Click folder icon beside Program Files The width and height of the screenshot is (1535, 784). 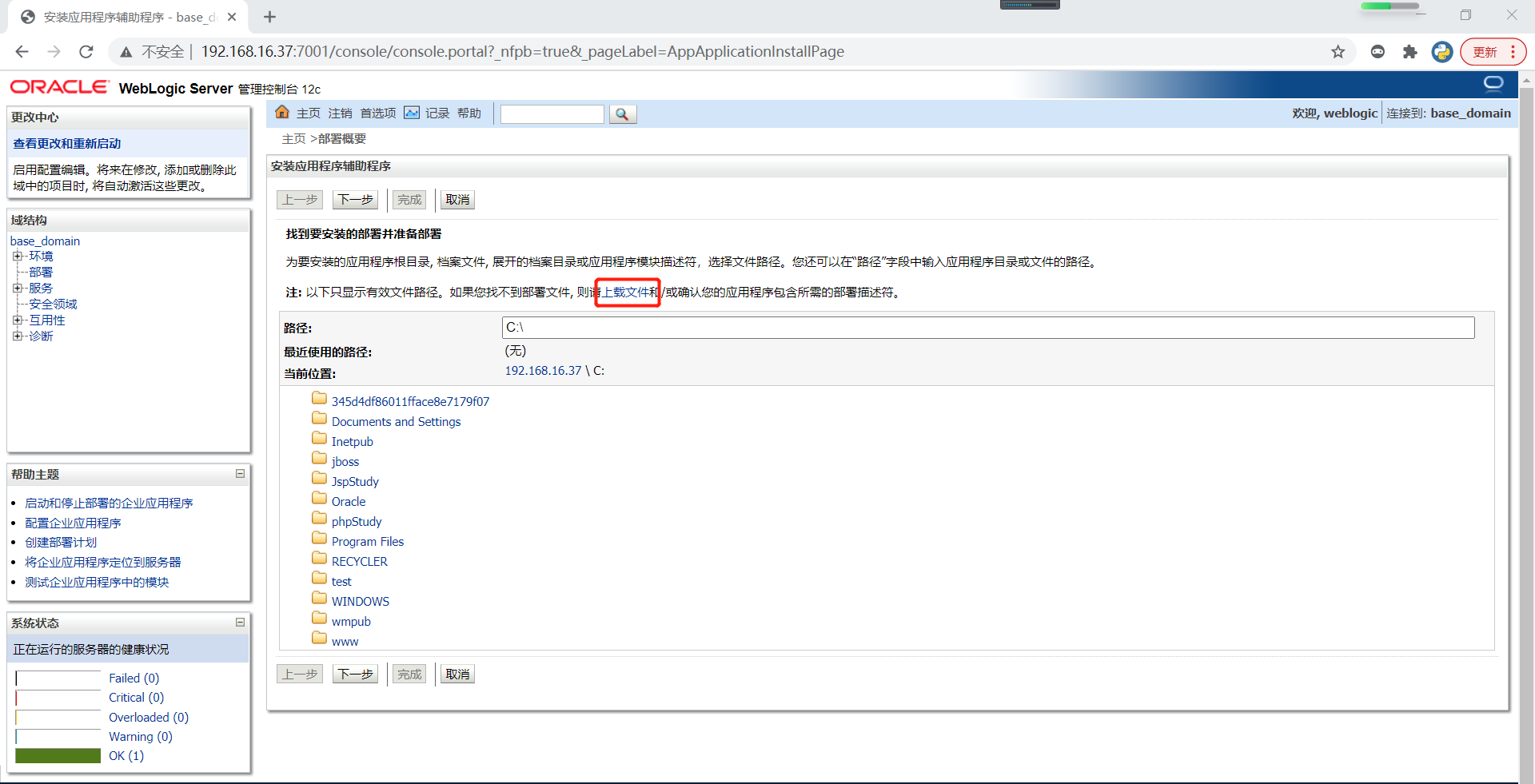[x=320, y=538]
